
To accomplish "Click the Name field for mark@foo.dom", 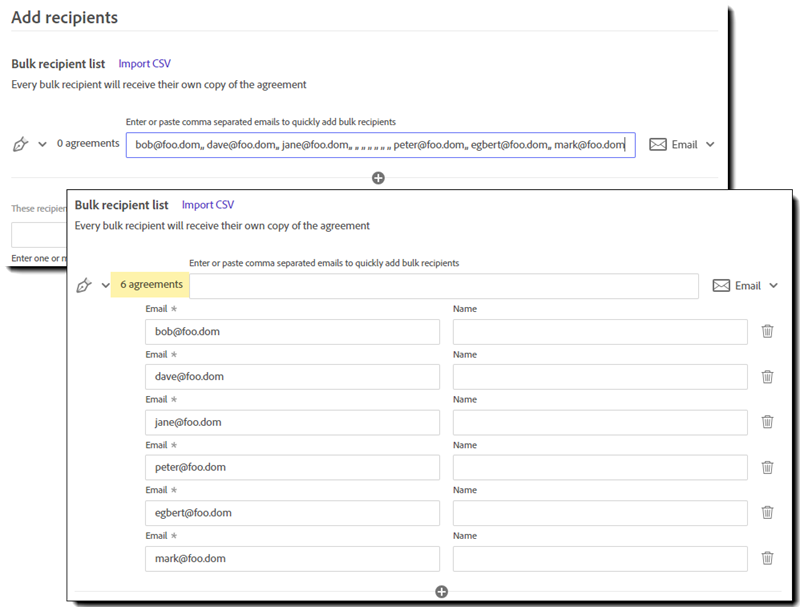I will (600, 559).
